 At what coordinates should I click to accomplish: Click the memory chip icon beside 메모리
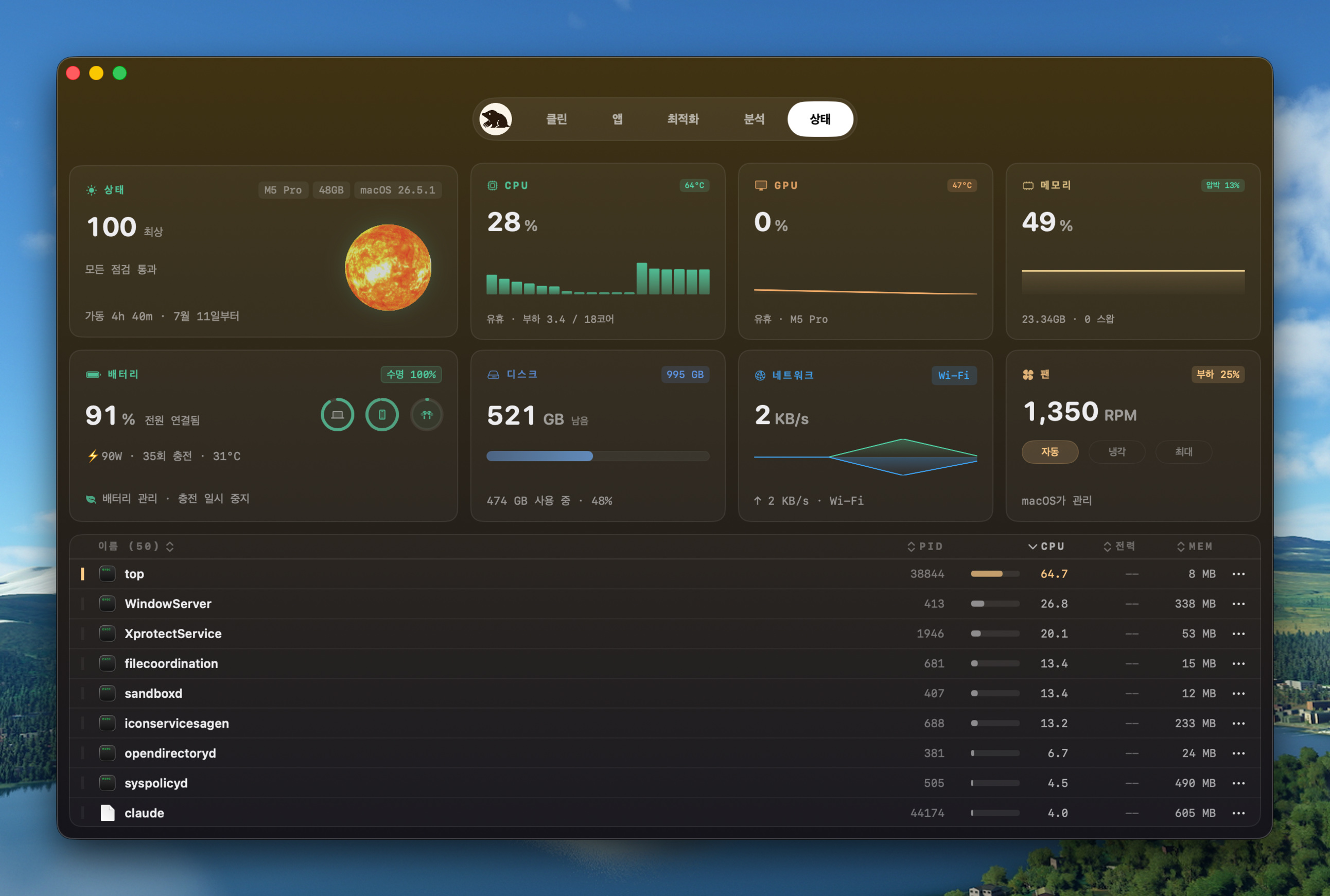point(1028,185)
